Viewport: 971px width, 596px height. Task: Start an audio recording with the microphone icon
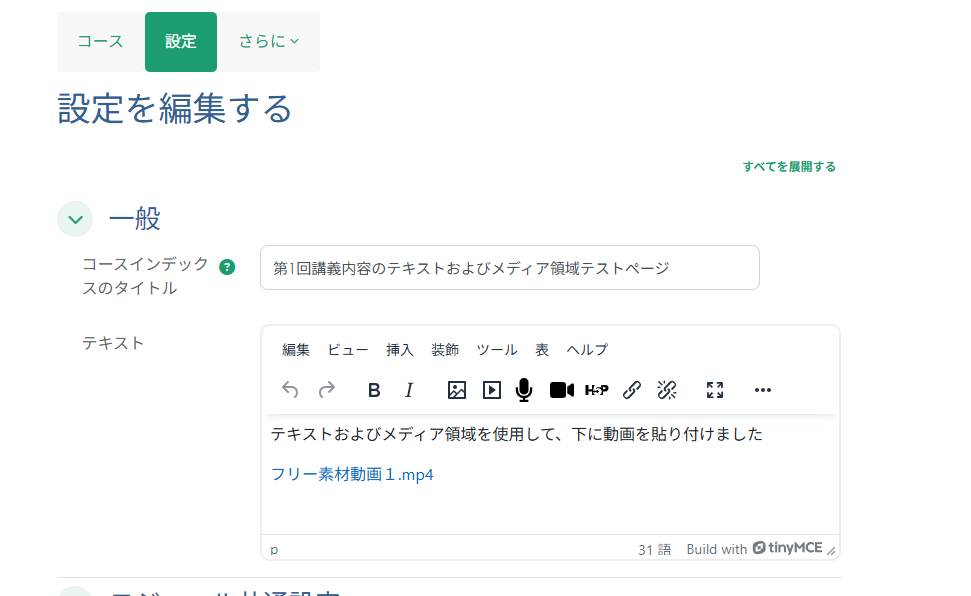coord(525,390)
